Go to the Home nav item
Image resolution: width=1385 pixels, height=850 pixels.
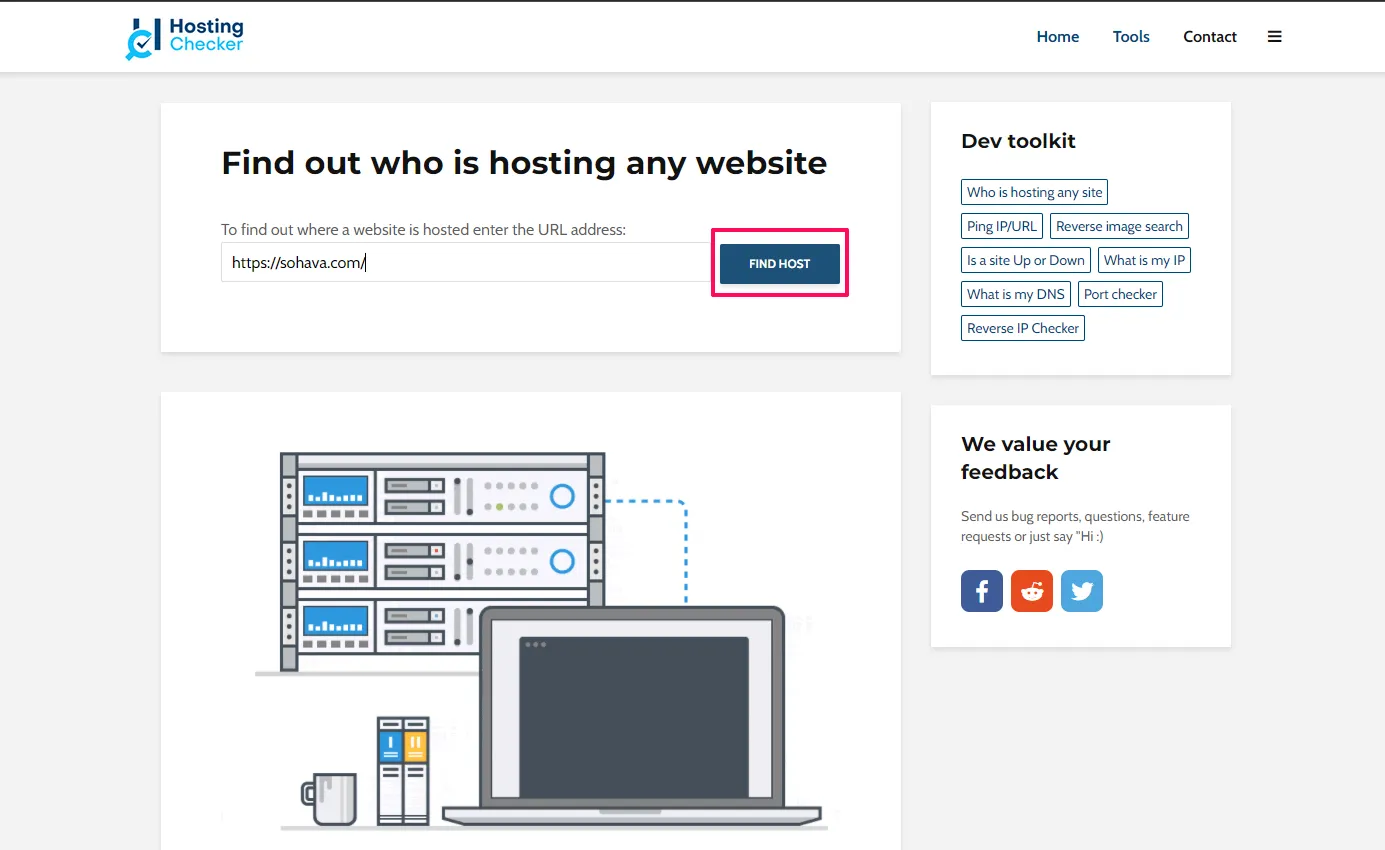click(x=1058, y=37)
